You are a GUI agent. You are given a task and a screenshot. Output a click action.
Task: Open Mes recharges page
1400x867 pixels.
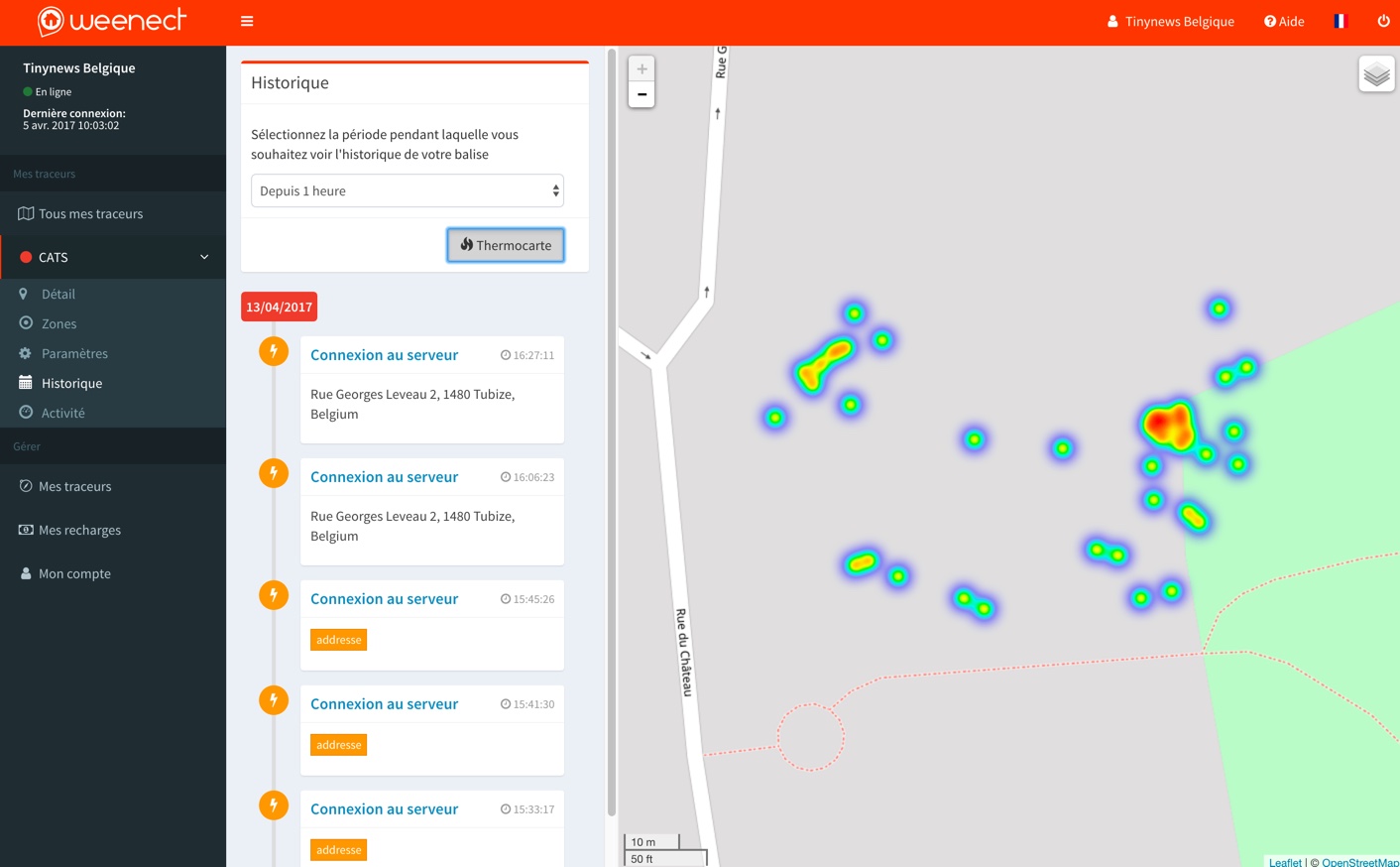[x=79, y=530]
